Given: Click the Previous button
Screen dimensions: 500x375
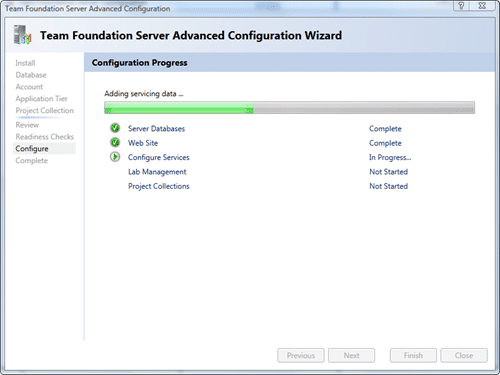Looking at the screenshot, I should point(301,356).
